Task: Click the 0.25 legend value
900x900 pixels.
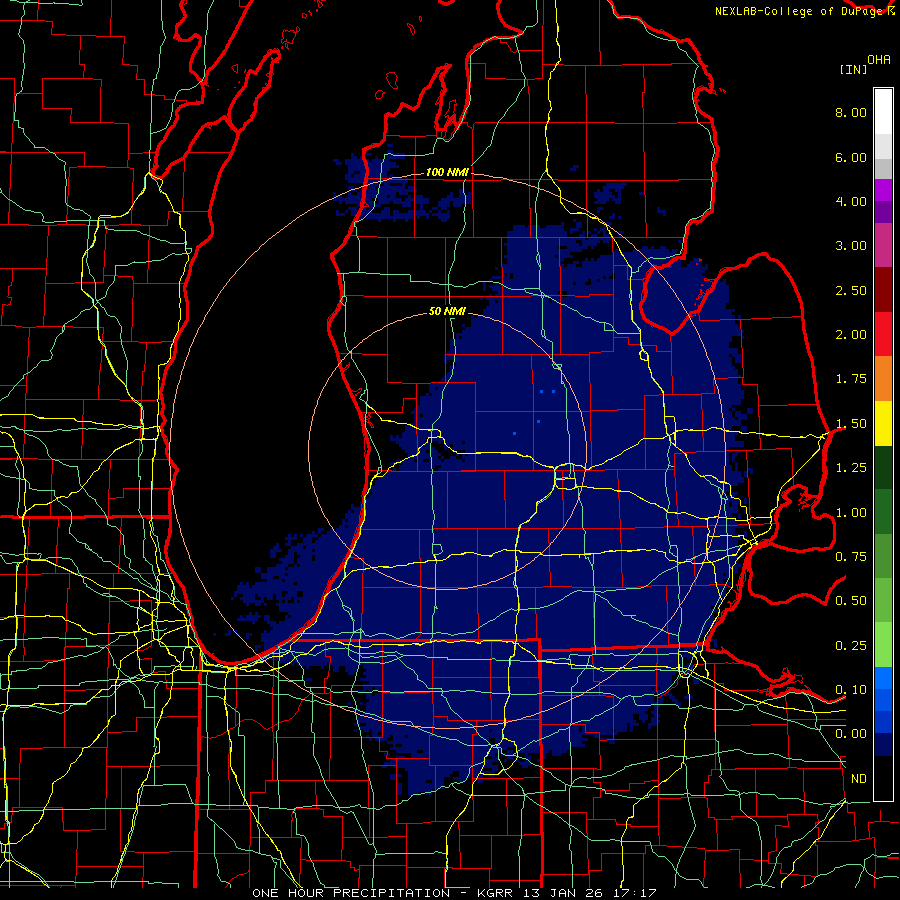Action: [851, 646]
